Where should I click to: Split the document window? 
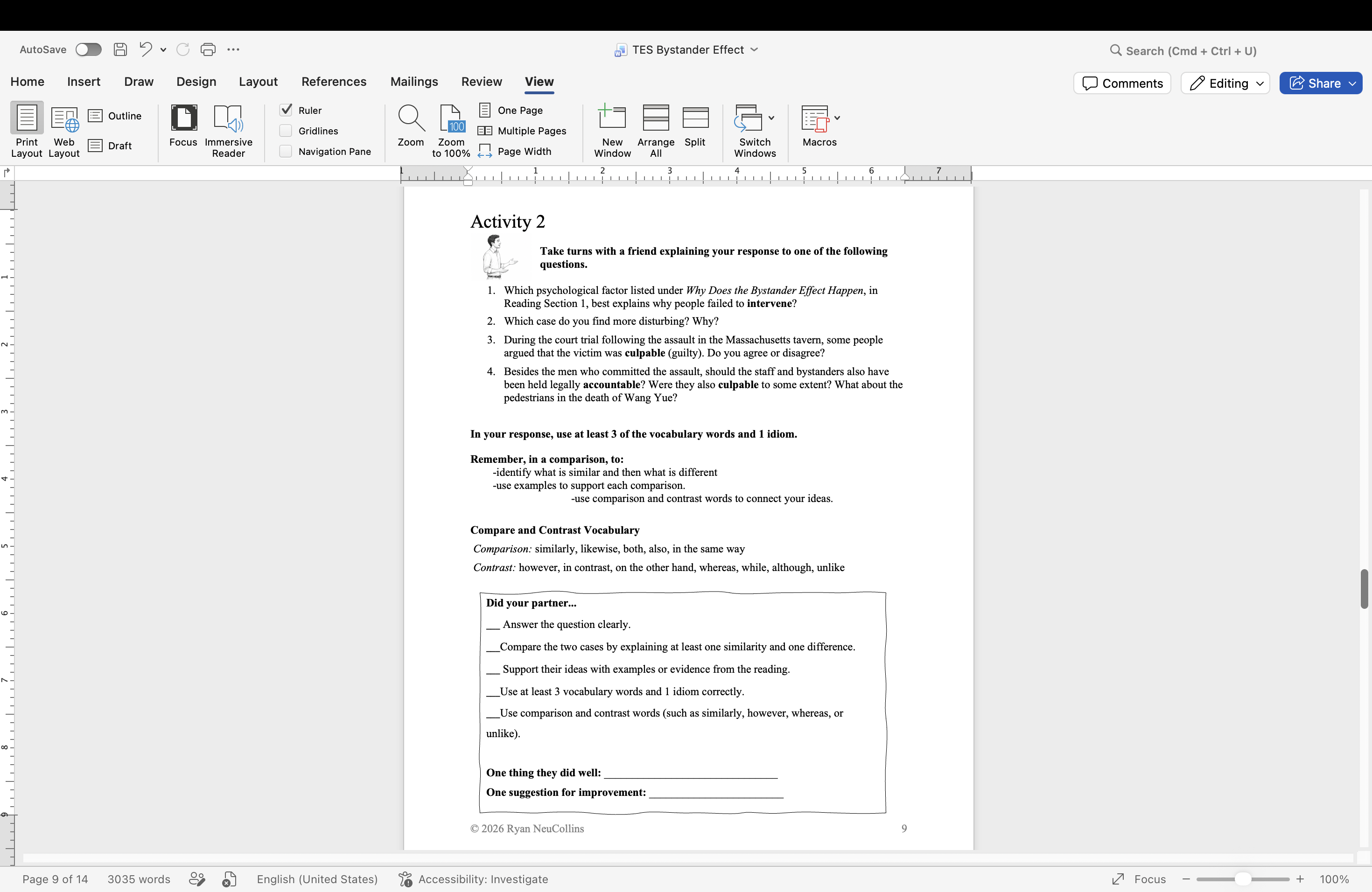click(x=695, y=125)
